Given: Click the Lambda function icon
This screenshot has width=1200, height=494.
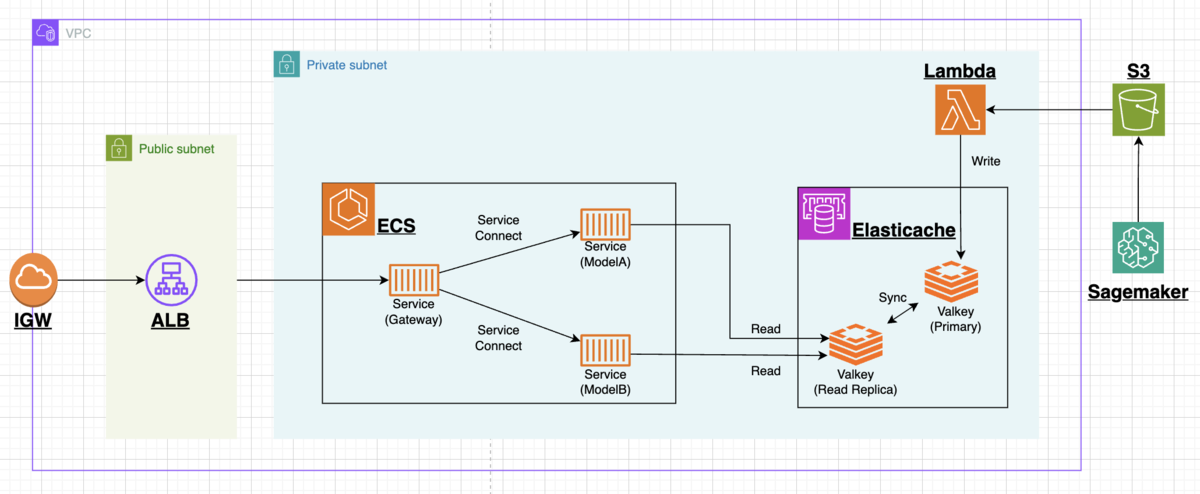Looking at the screenshot, I should click(960, 109).
